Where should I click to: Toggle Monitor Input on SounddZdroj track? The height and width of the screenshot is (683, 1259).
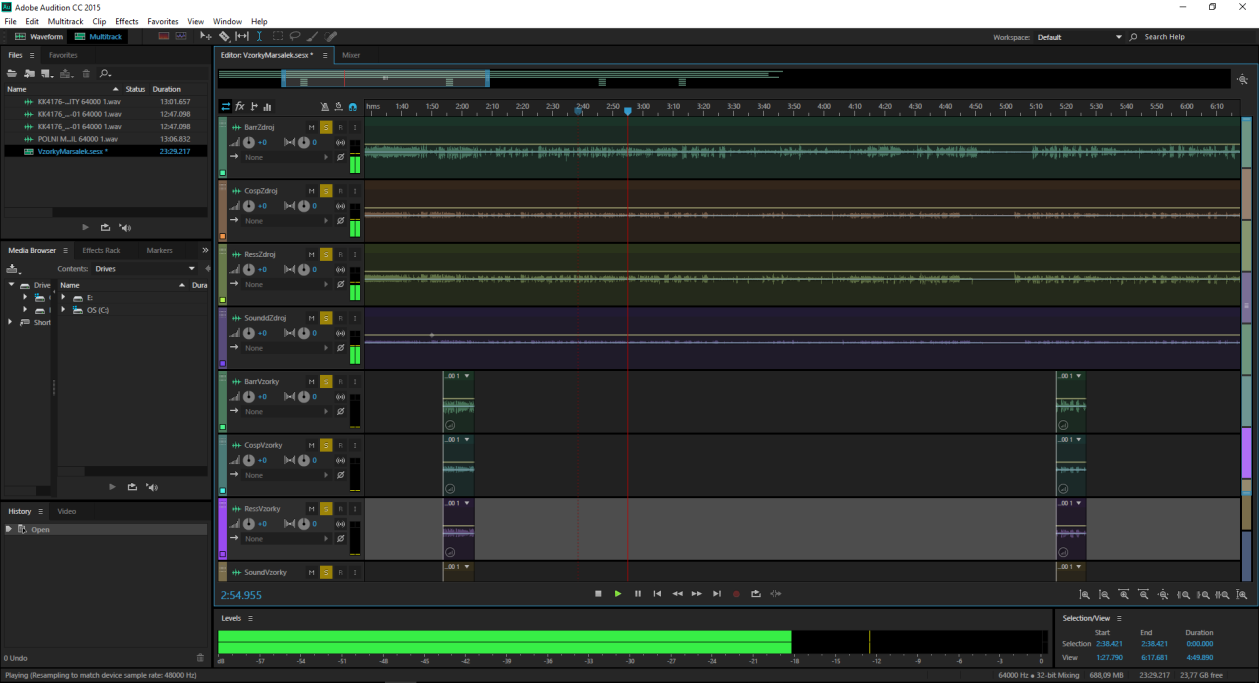click(354, 318)
